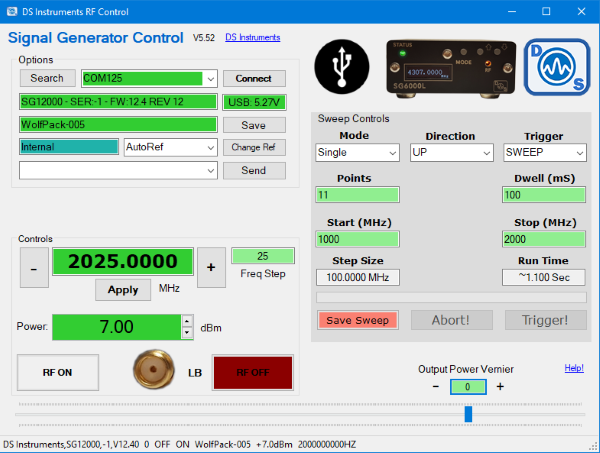This screenshot has height=453, width=600.
Task: Turn RF output off
Action: coord(253,372)
